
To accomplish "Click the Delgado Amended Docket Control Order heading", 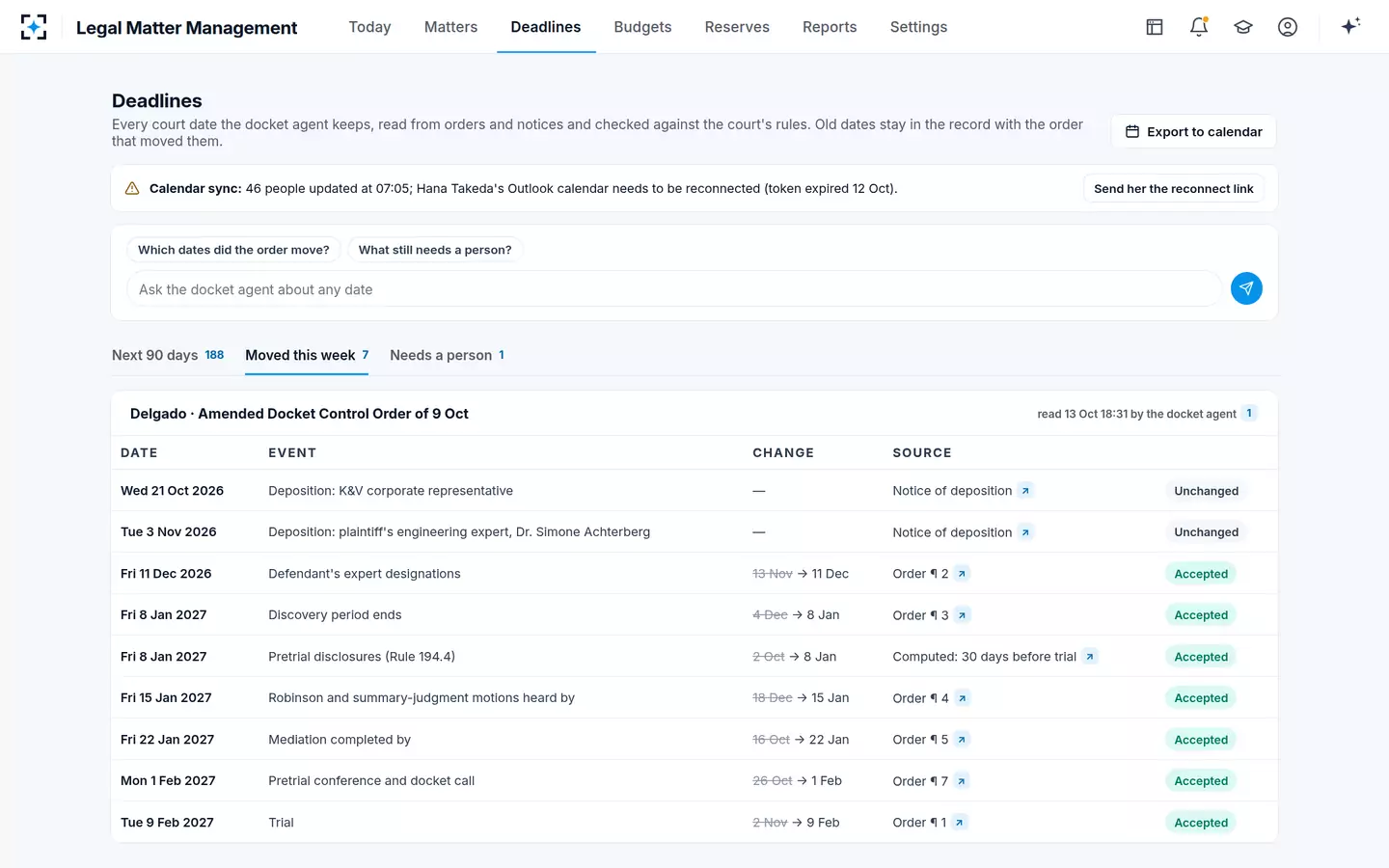I will coord(299,414).
